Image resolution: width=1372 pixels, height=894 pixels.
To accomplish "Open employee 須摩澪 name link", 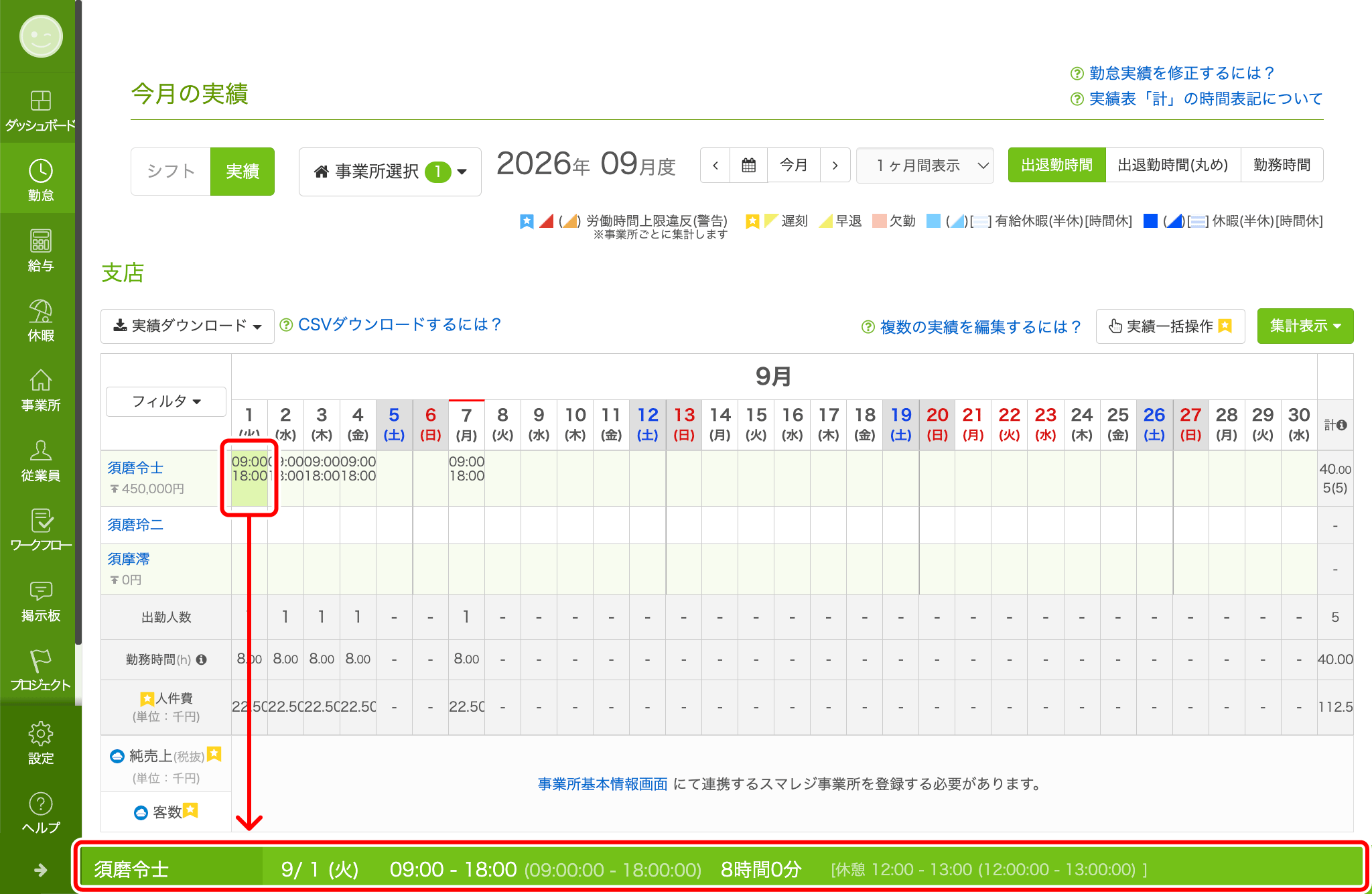I will (129, 559).
